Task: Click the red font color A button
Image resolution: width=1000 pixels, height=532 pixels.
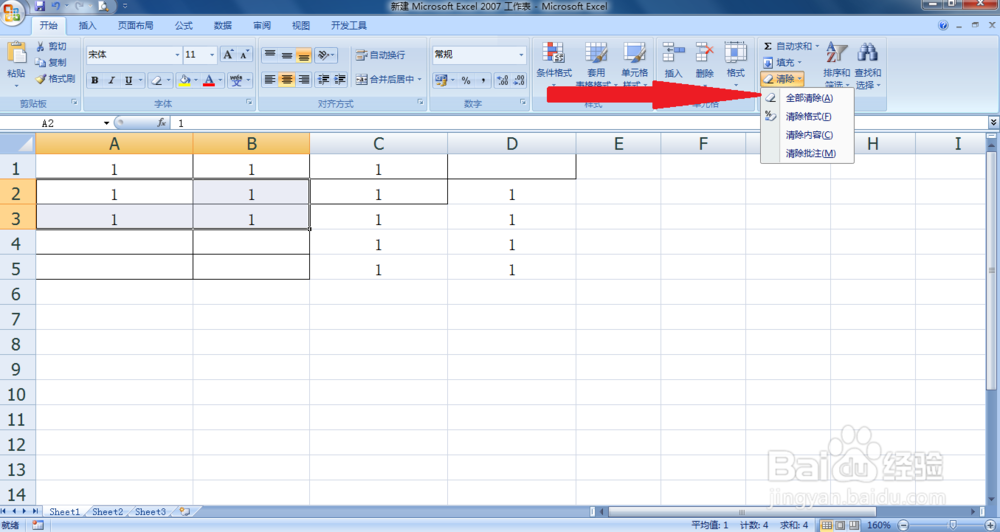Action: (x=209, y=80)
